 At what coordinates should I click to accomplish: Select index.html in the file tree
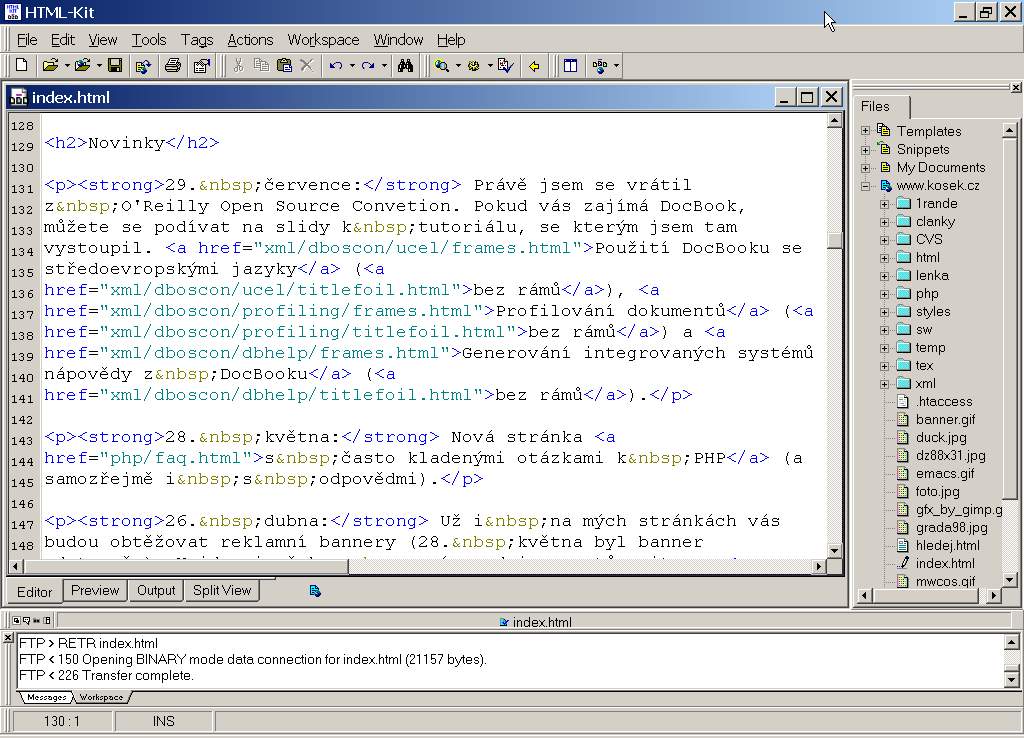[944, 563]
